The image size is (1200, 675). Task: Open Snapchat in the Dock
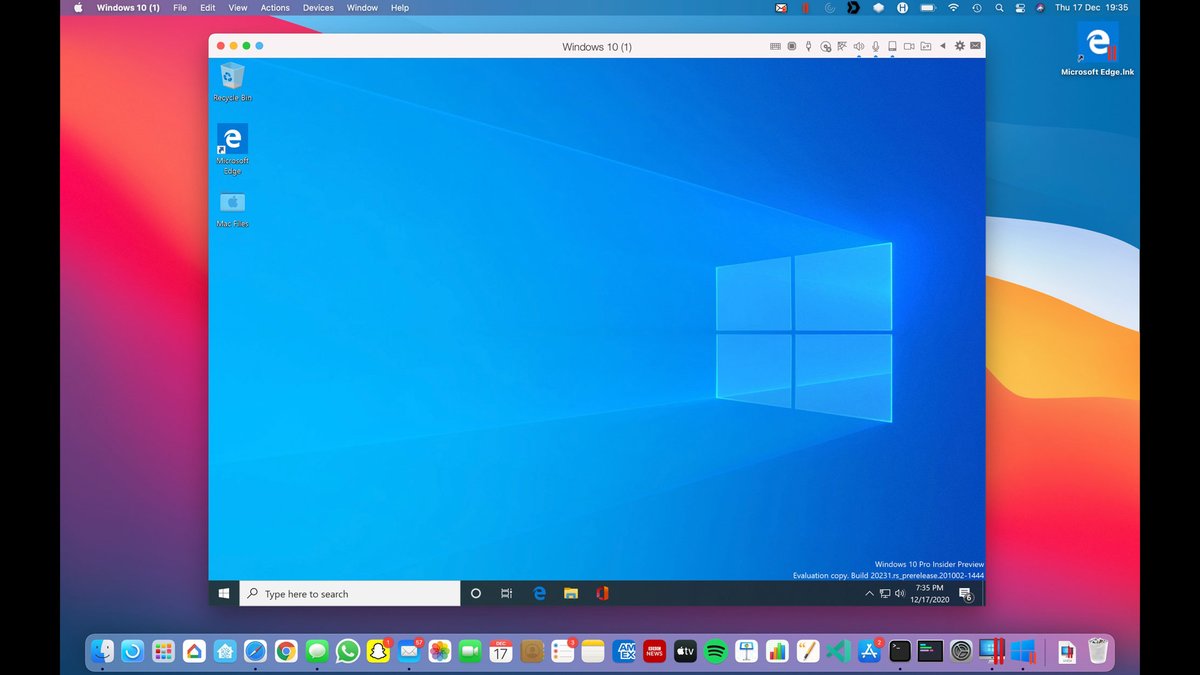tap(378, 652)
